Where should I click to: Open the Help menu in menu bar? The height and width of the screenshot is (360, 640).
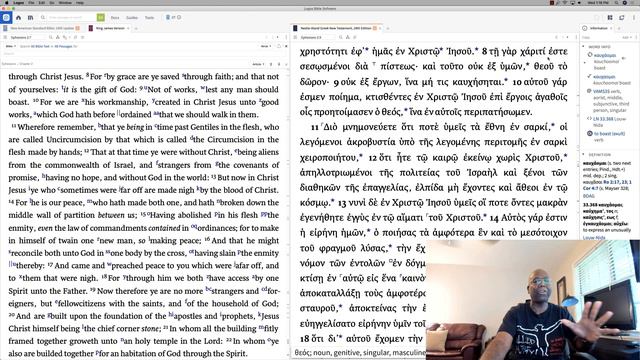tap(80, 2)
